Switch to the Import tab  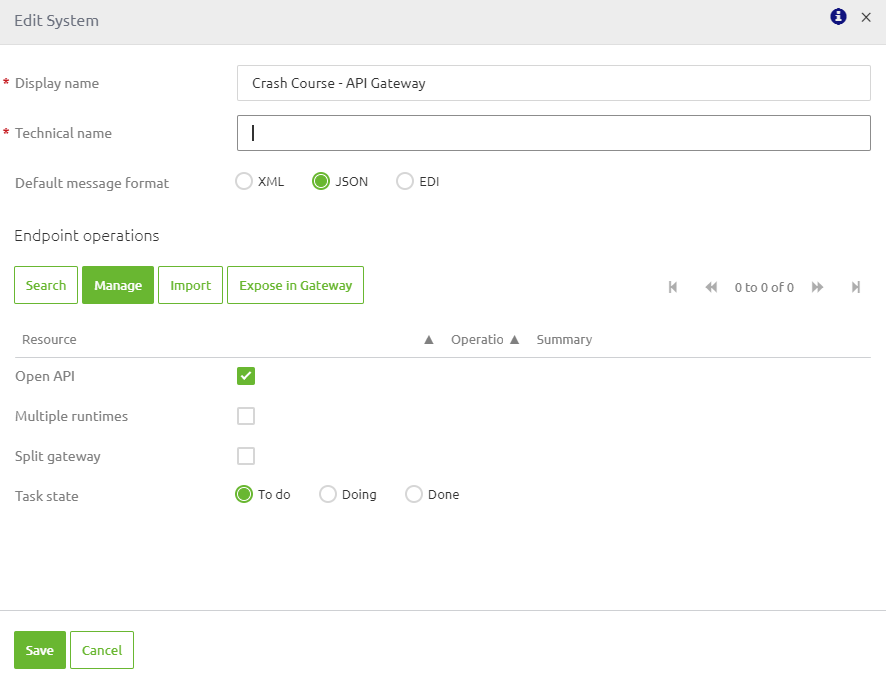point(190,285)
